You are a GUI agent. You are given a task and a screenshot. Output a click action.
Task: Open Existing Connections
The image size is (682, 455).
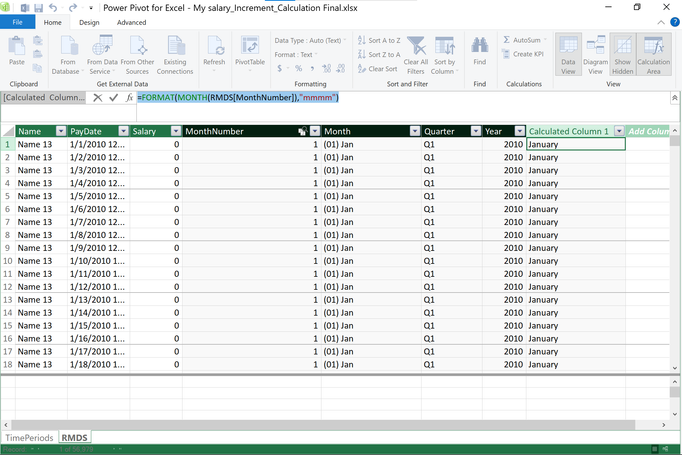(x=175, y=55)
